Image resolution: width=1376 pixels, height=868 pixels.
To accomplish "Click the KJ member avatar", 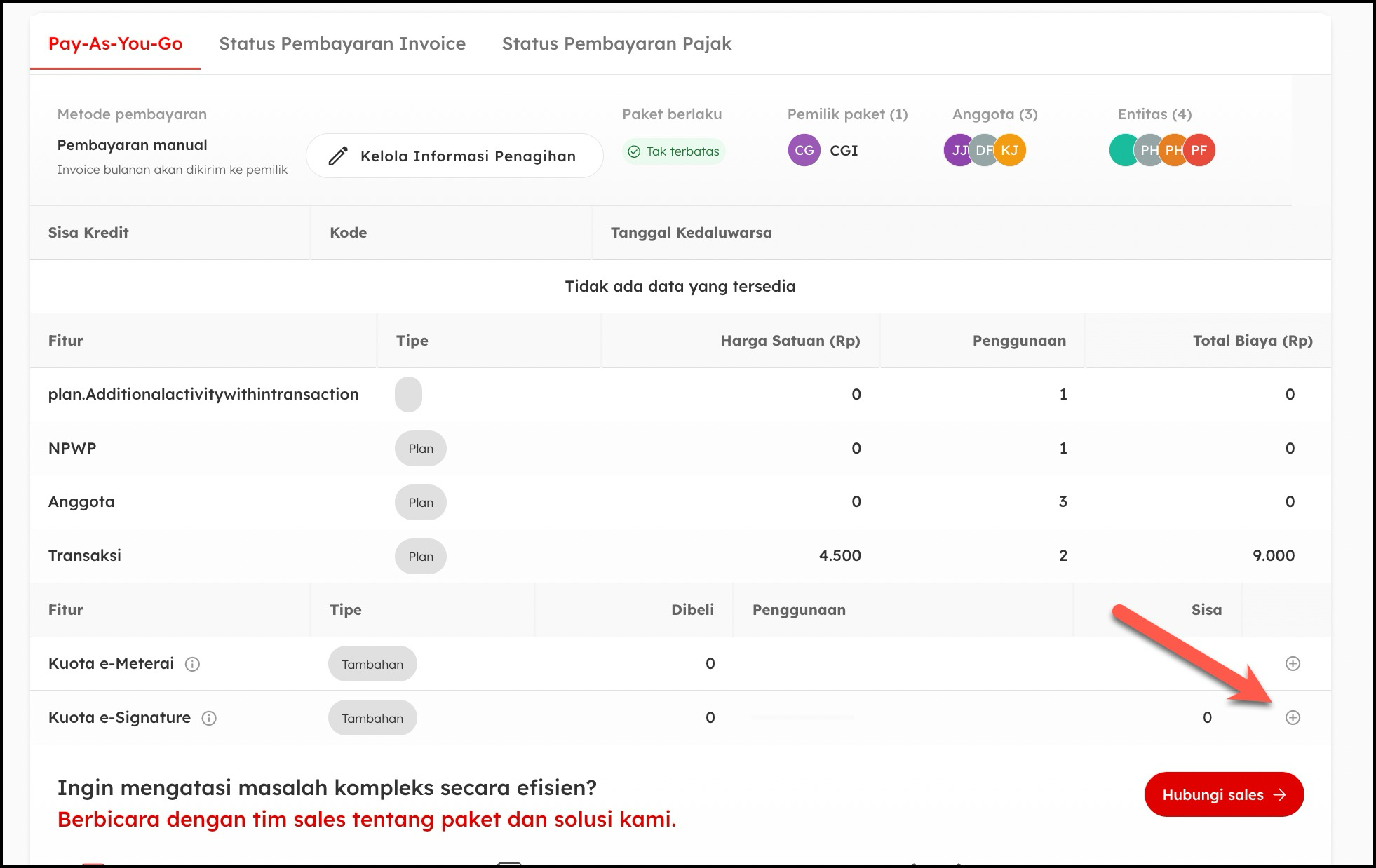I will [1011, 150].
